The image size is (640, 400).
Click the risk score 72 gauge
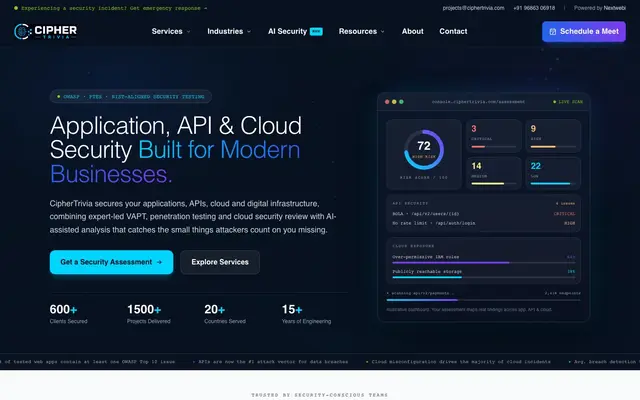(424, 149)
